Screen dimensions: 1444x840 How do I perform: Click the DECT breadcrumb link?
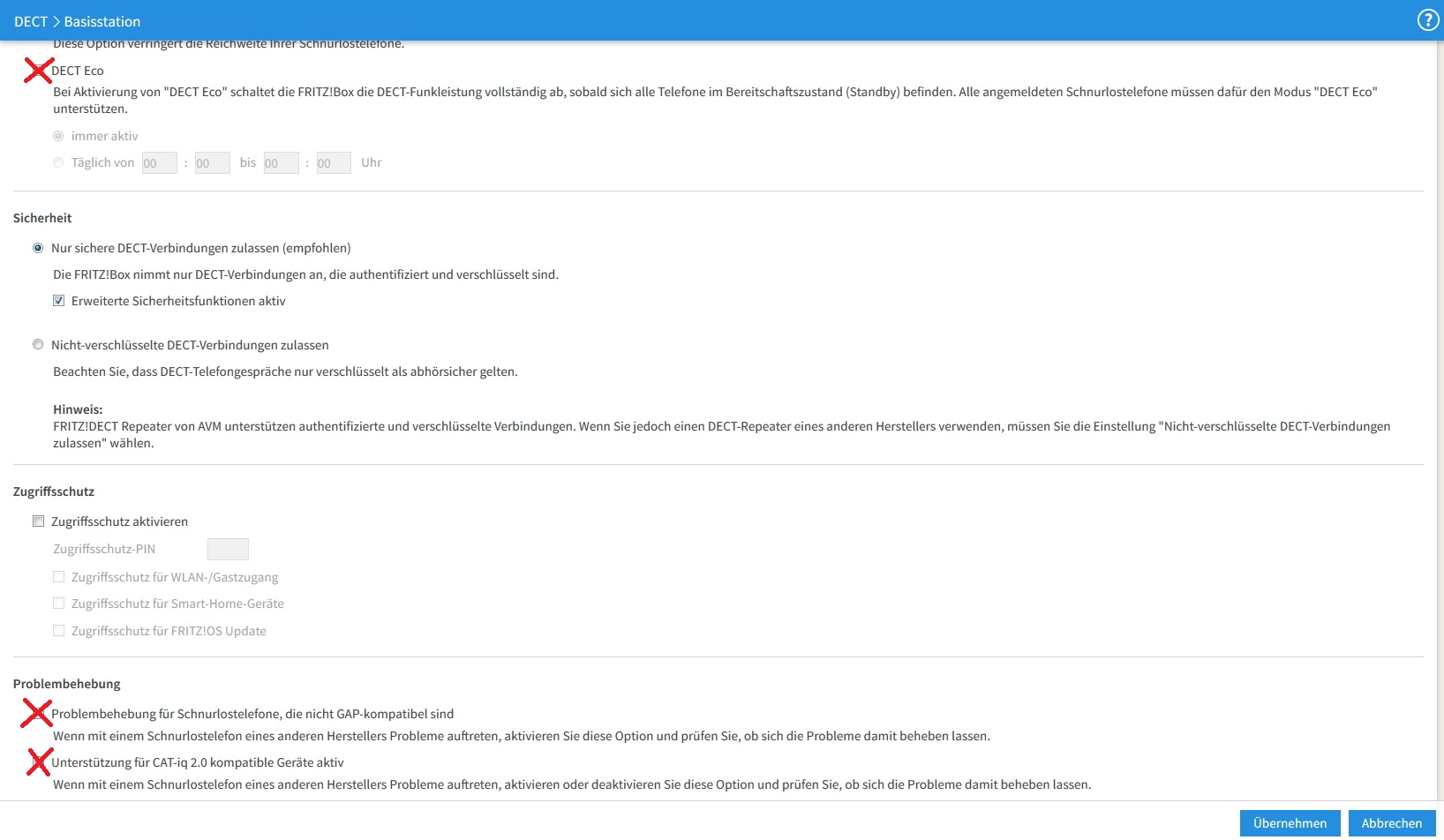[x=31, y=21]
